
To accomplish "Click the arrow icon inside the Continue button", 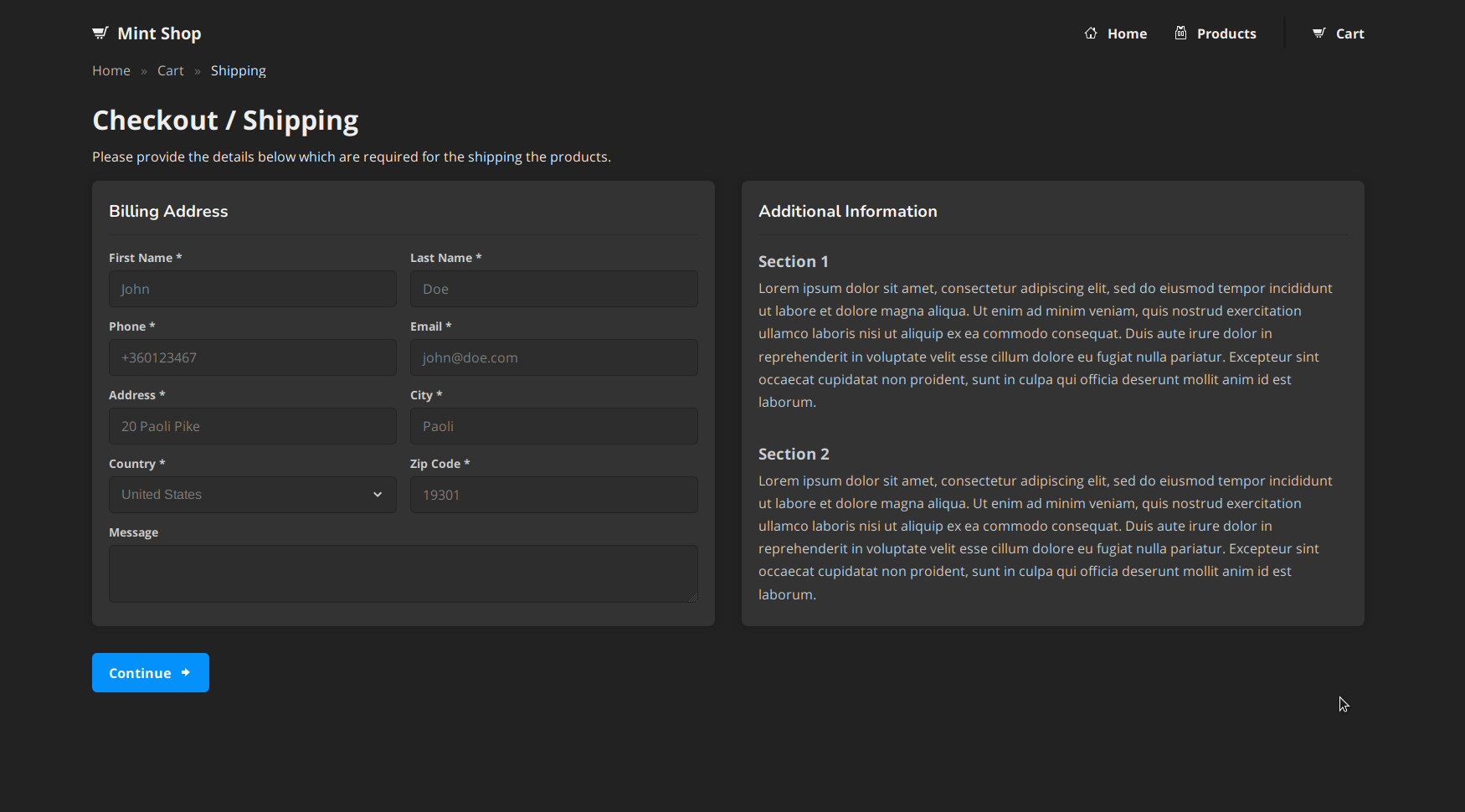I will pyautogui.click(x=186, y=672).
